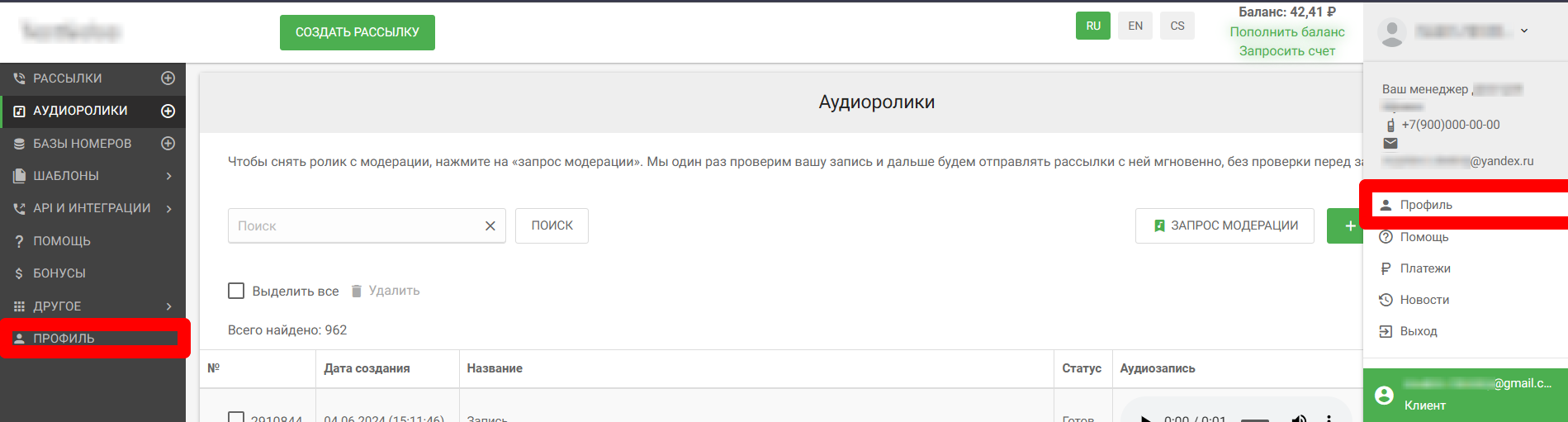Clear the search field with X icon

click(490, 226)
